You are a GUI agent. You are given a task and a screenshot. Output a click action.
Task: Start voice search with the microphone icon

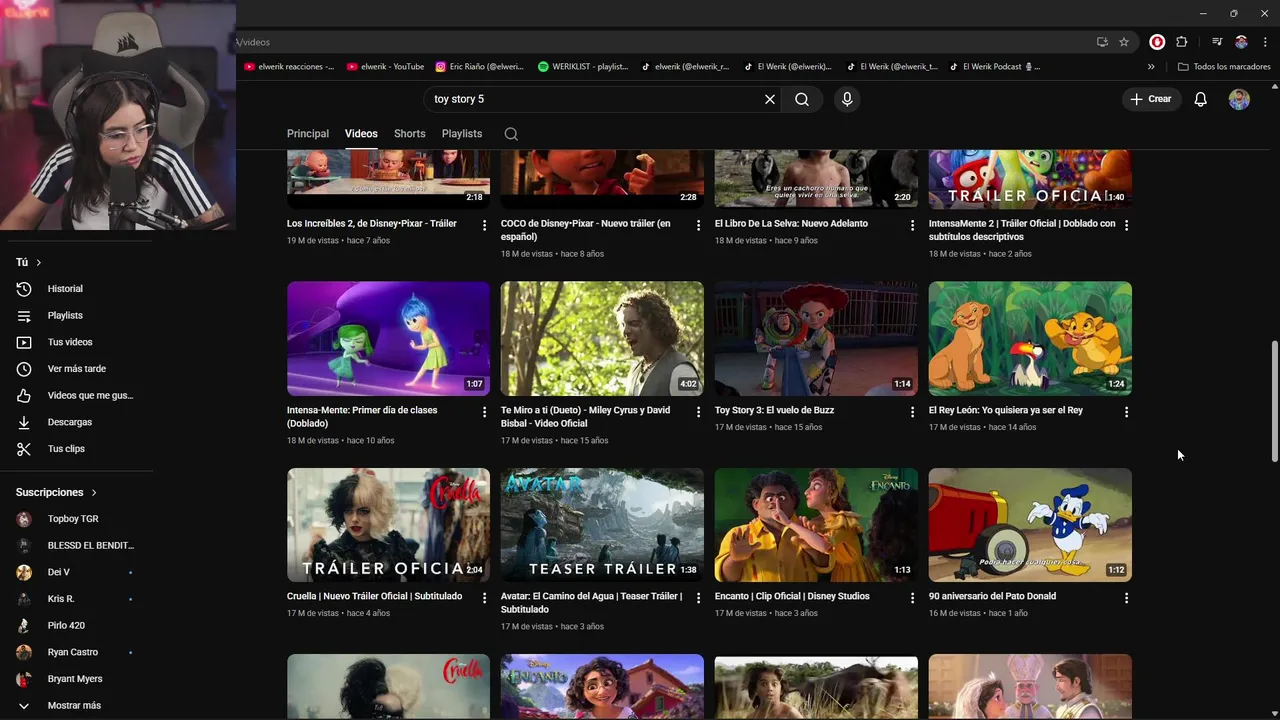point(847,99)
